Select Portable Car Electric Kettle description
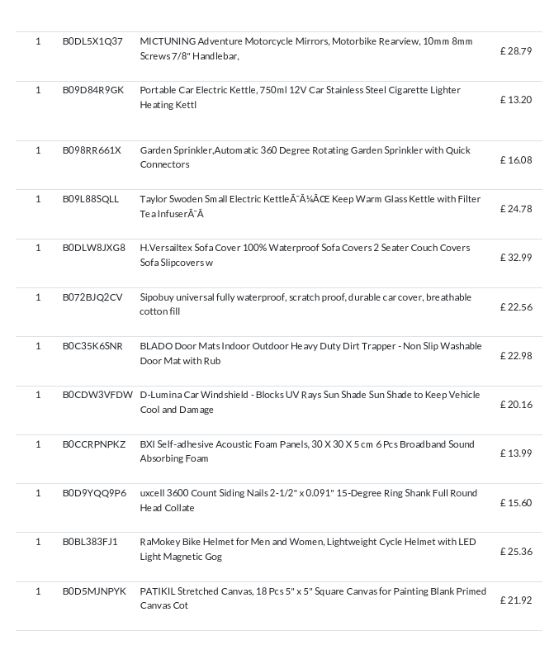The image size is (554, 650). [300, 97]
